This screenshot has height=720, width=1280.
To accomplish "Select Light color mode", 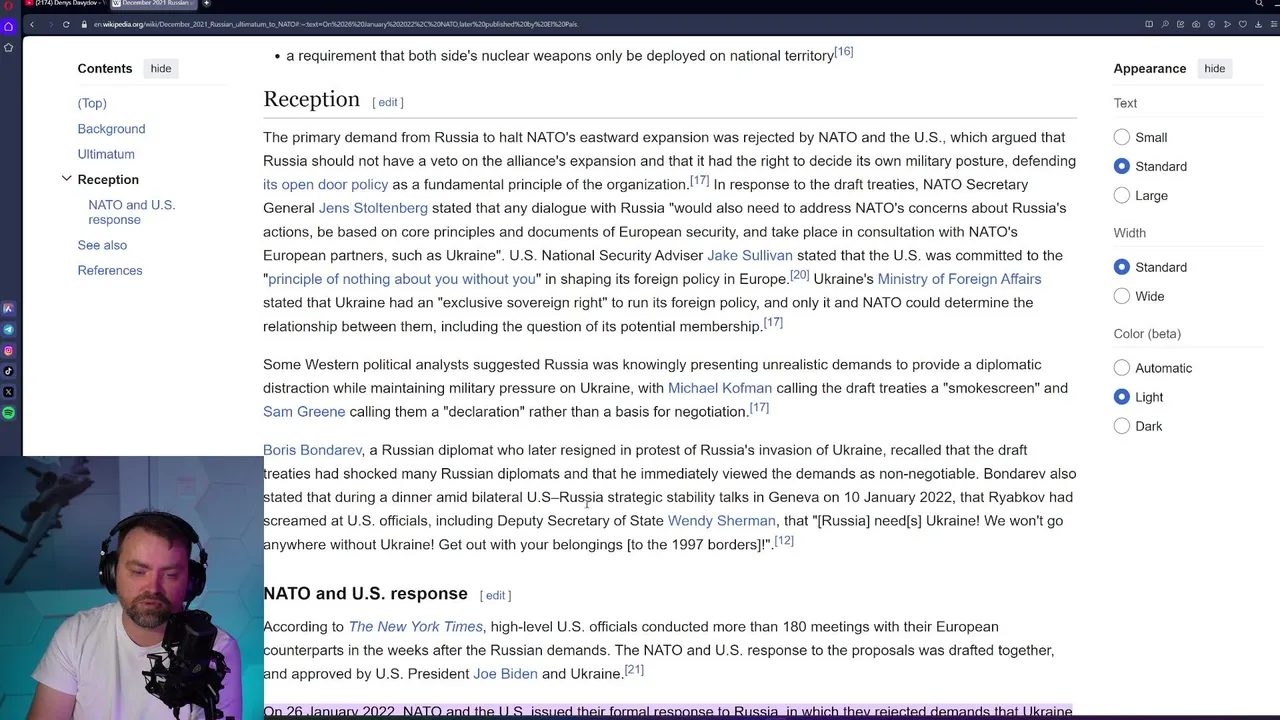I will [x=1122, y=397].
